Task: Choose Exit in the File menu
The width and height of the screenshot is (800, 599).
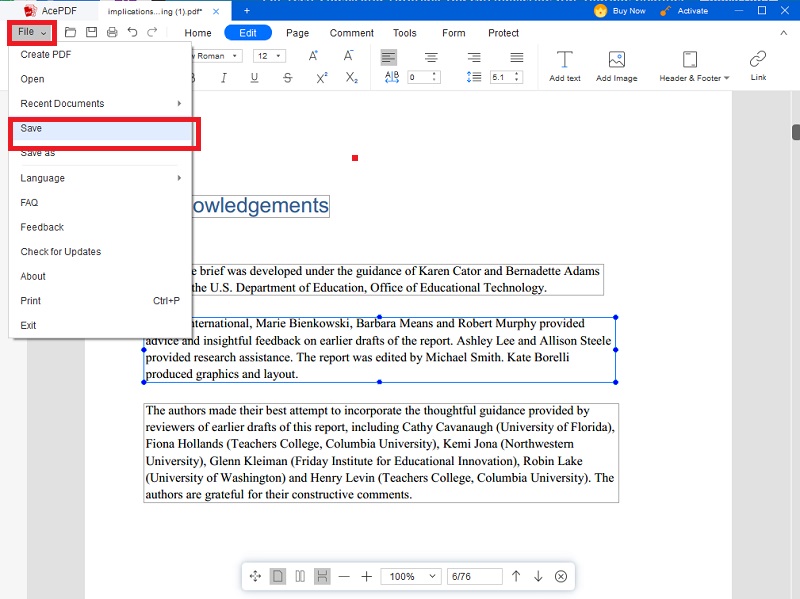Action: click(x=101, y=325)
